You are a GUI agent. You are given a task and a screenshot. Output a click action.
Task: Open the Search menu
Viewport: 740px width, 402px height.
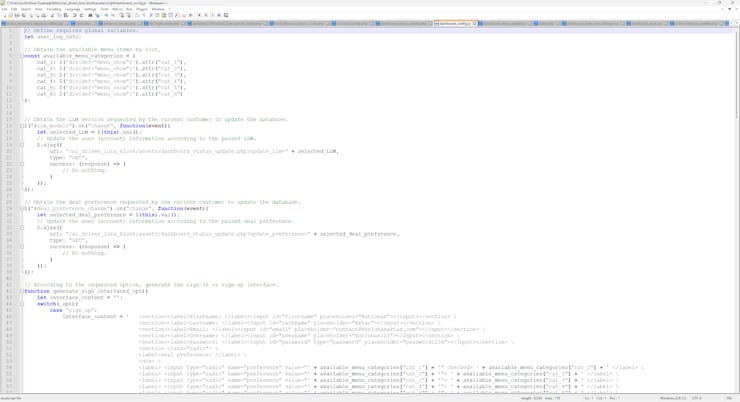coord(26,9)
